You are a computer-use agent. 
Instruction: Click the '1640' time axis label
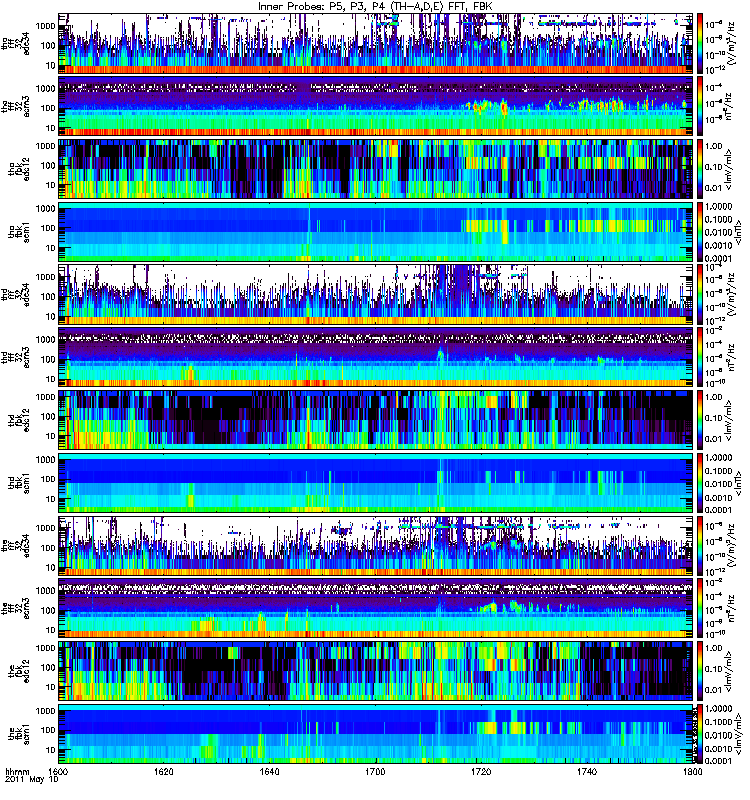[x=269, y=771]
